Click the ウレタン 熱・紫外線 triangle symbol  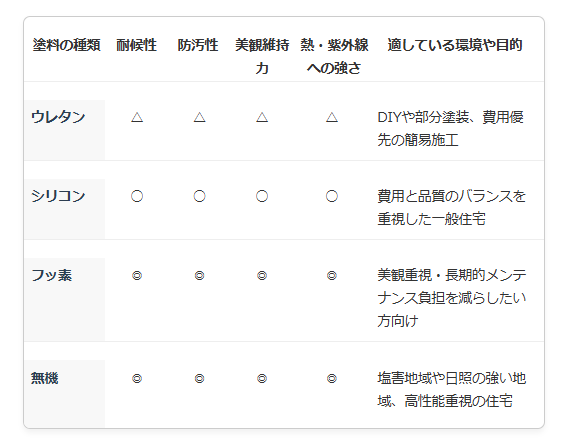pyautogui.click(x=332, y=117)
